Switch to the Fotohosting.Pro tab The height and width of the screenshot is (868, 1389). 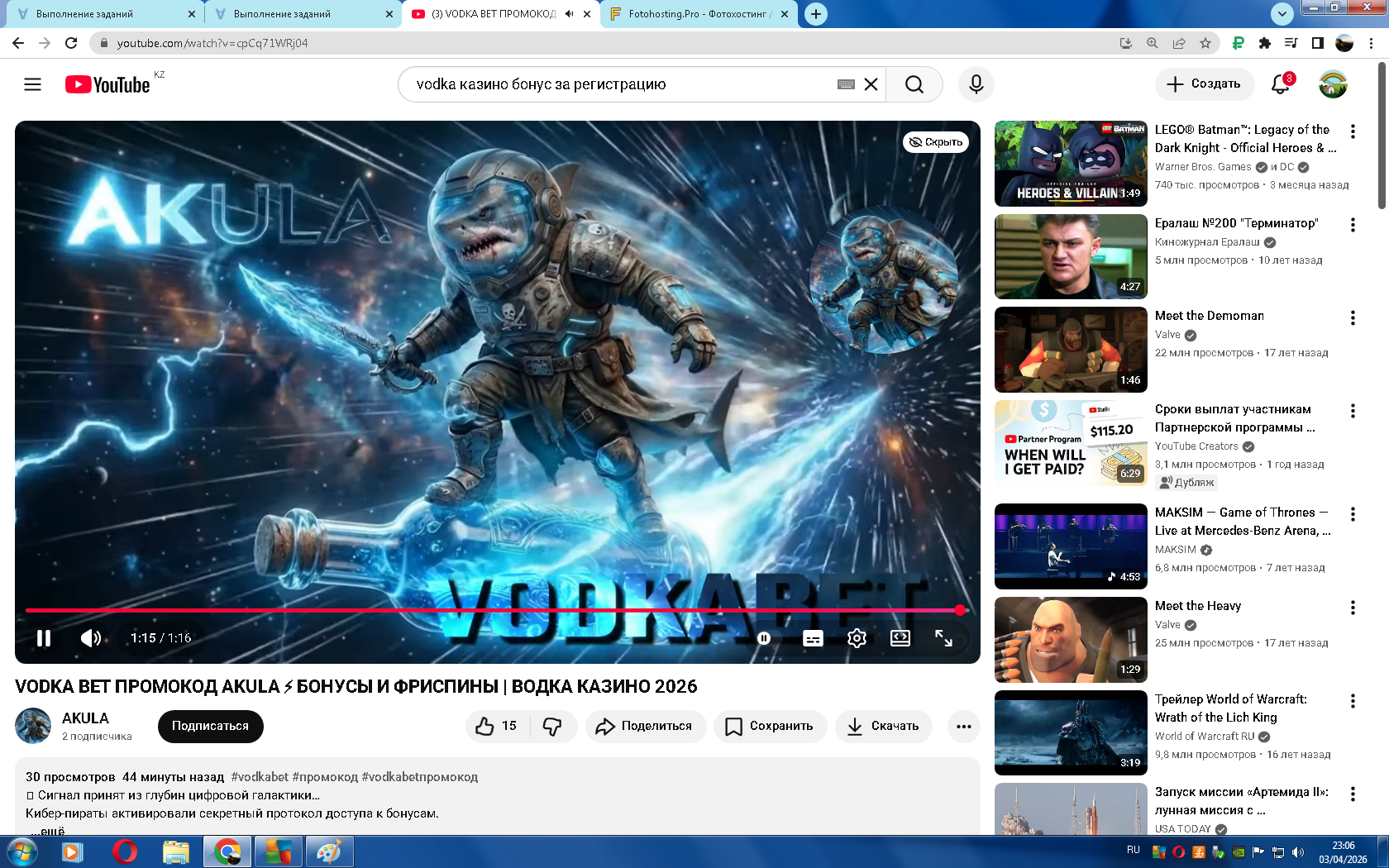(x=699, y=14)
